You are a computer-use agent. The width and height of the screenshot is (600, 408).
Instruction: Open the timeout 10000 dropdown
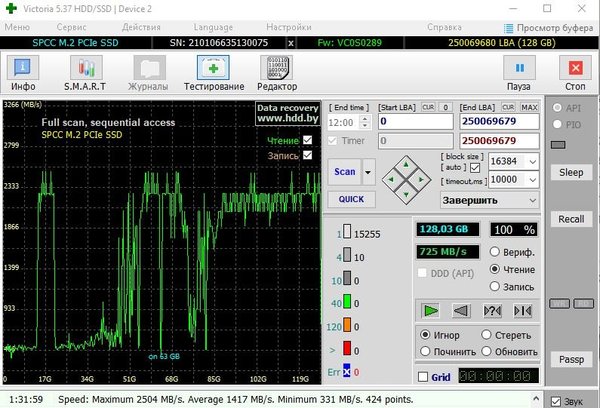point(533,179)
